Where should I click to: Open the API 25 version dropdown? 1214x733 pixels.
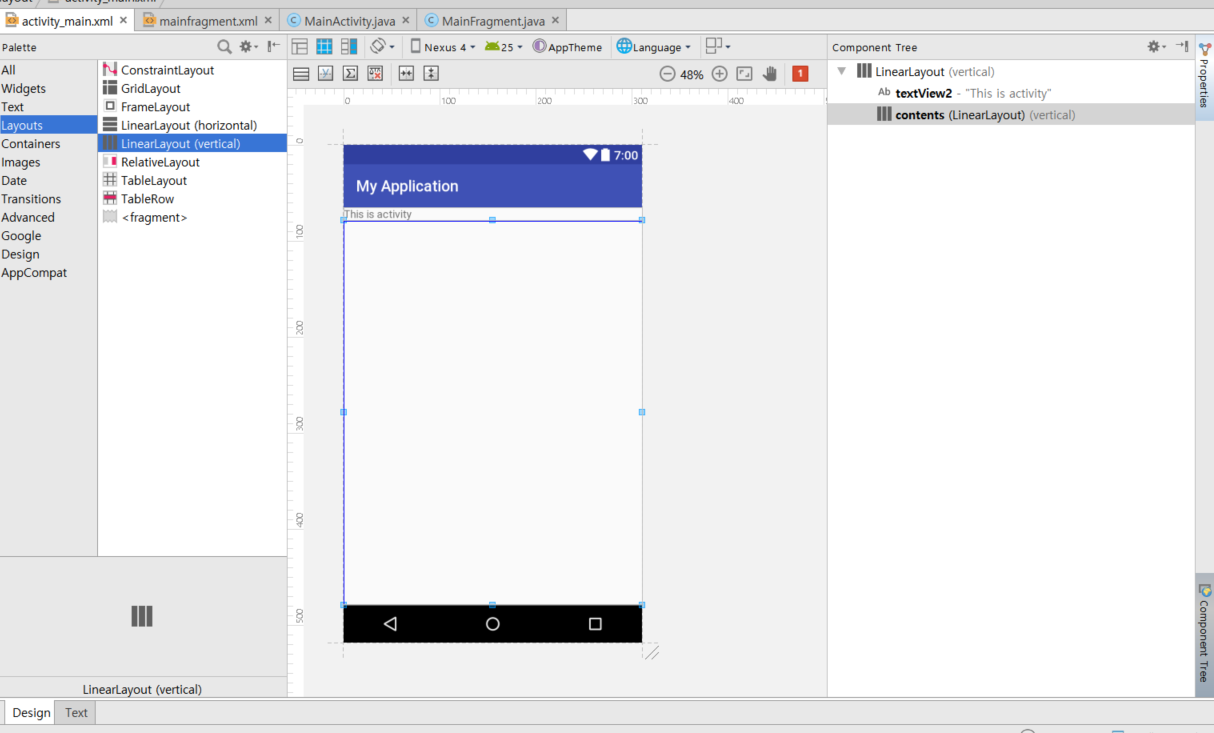tap(504, 47)
